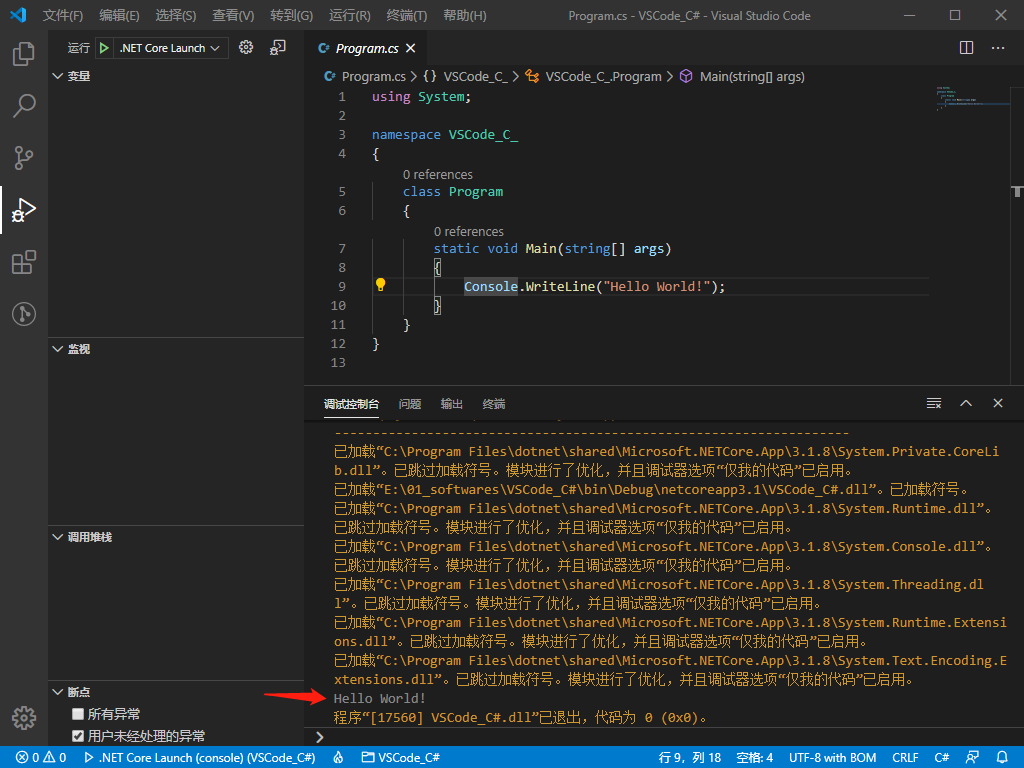Open launch.json via the gear icon

[x=246, y=47]
